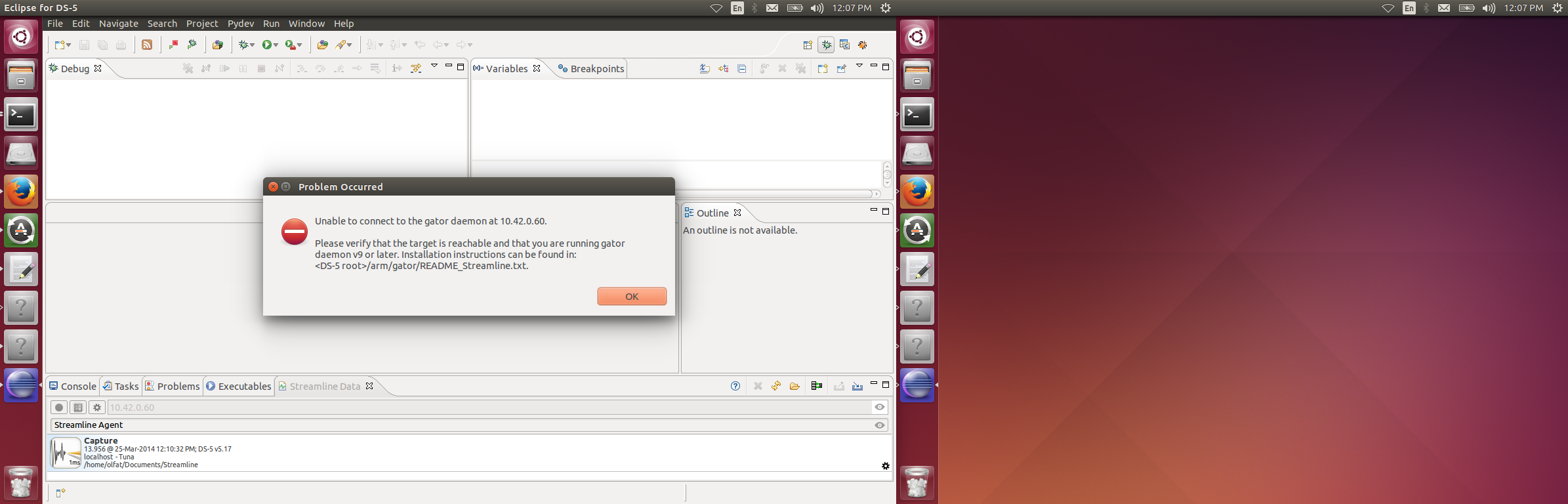
Task: Click the Streamline Data help icon
Action: pos(735,386)
